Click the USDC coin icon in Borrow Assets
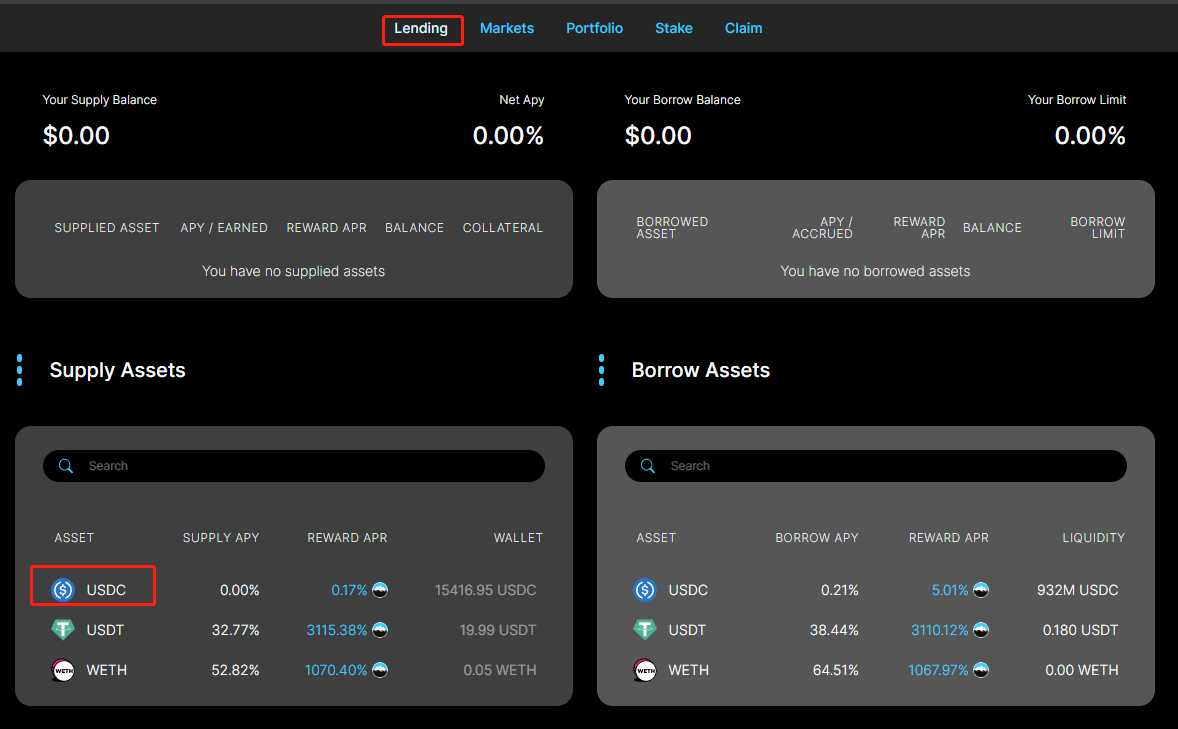 click(645, 590)
